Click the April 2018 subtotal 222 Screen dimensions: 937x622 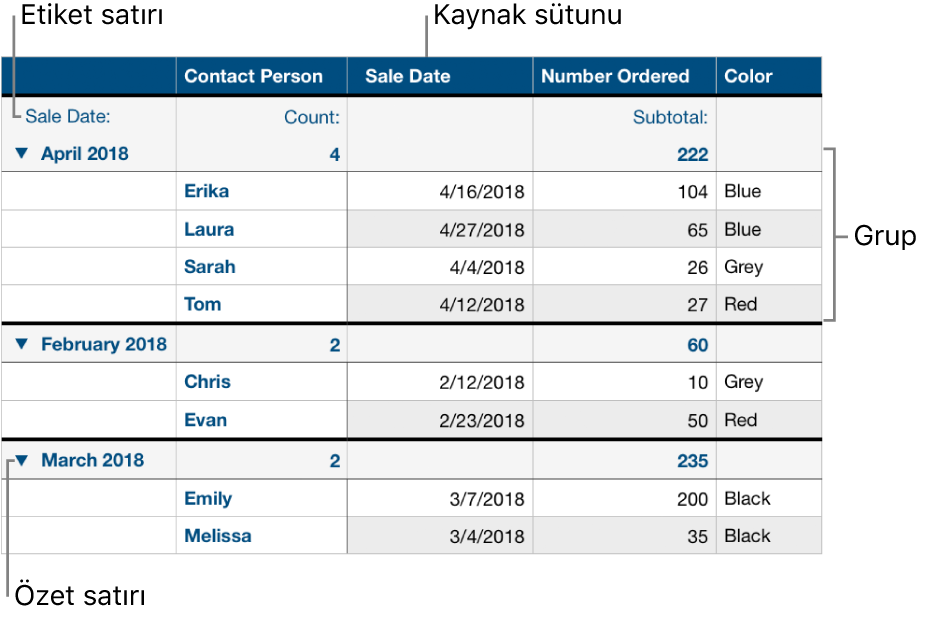[x=691, y=154]
